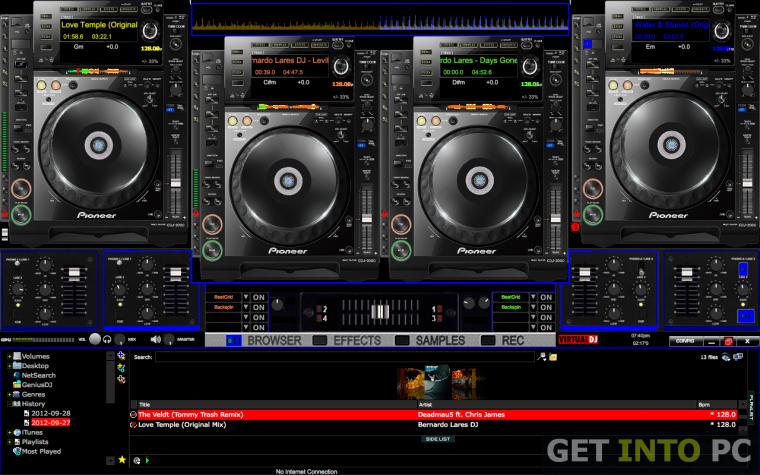760x475 pixels.
Task: Click the blue plus add-folder icon
Action: [x=121, y=356]
